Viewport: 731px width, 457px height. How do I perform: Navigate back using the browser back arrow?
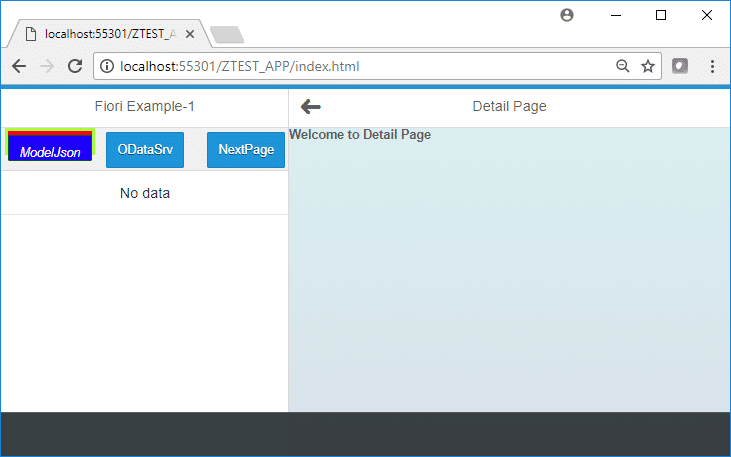[x=19, y=67]
